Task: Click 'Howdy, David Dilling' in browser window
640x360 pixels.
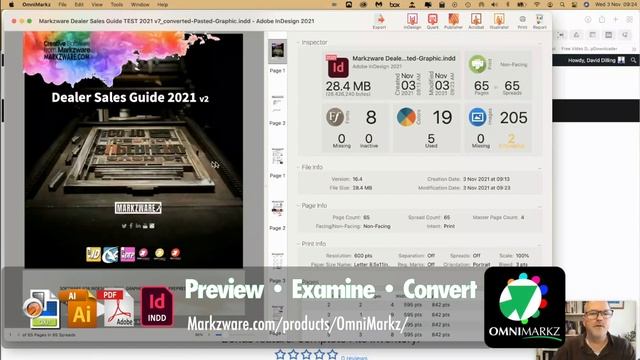Action: coord(591,60)
